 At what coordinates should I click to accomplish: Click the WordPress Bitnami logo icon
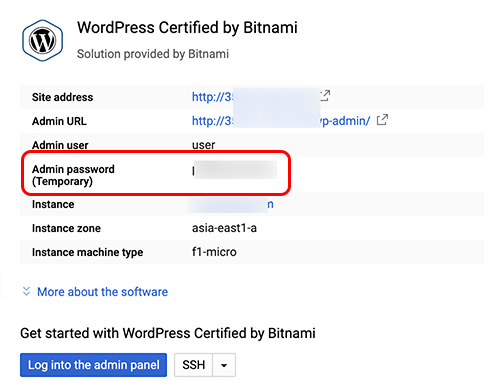point(42,40)
